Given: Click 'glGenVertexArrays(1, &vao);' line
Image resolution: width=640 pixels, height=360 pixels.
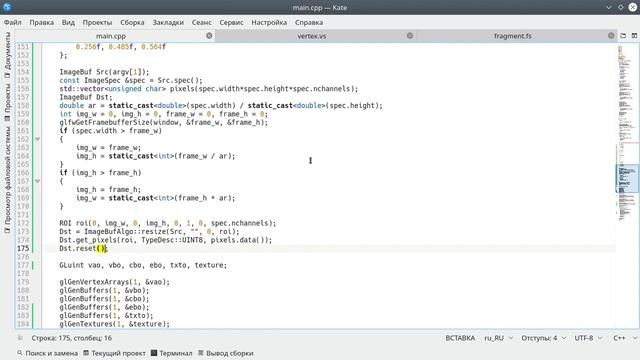Looking at the screenshot, I should [x=114, y=282].
